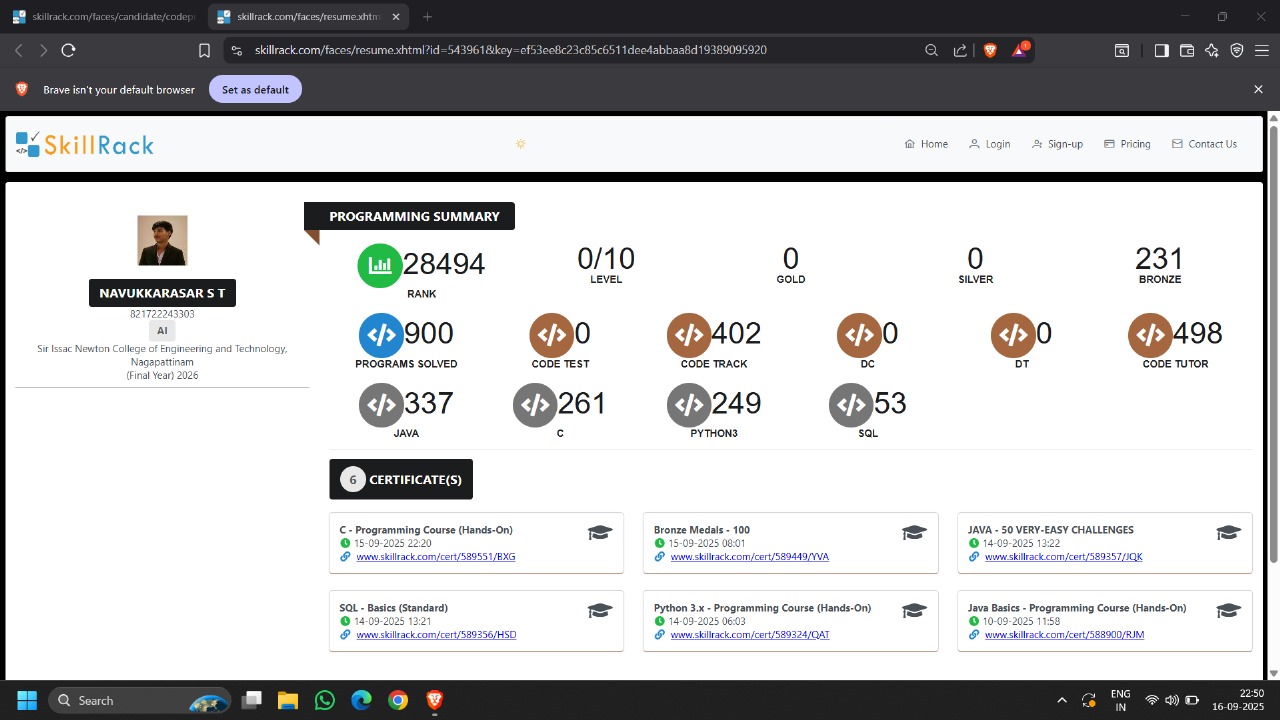
Task: Bookmark this page using bookmark icon
Action: click(x=204, y=50)
